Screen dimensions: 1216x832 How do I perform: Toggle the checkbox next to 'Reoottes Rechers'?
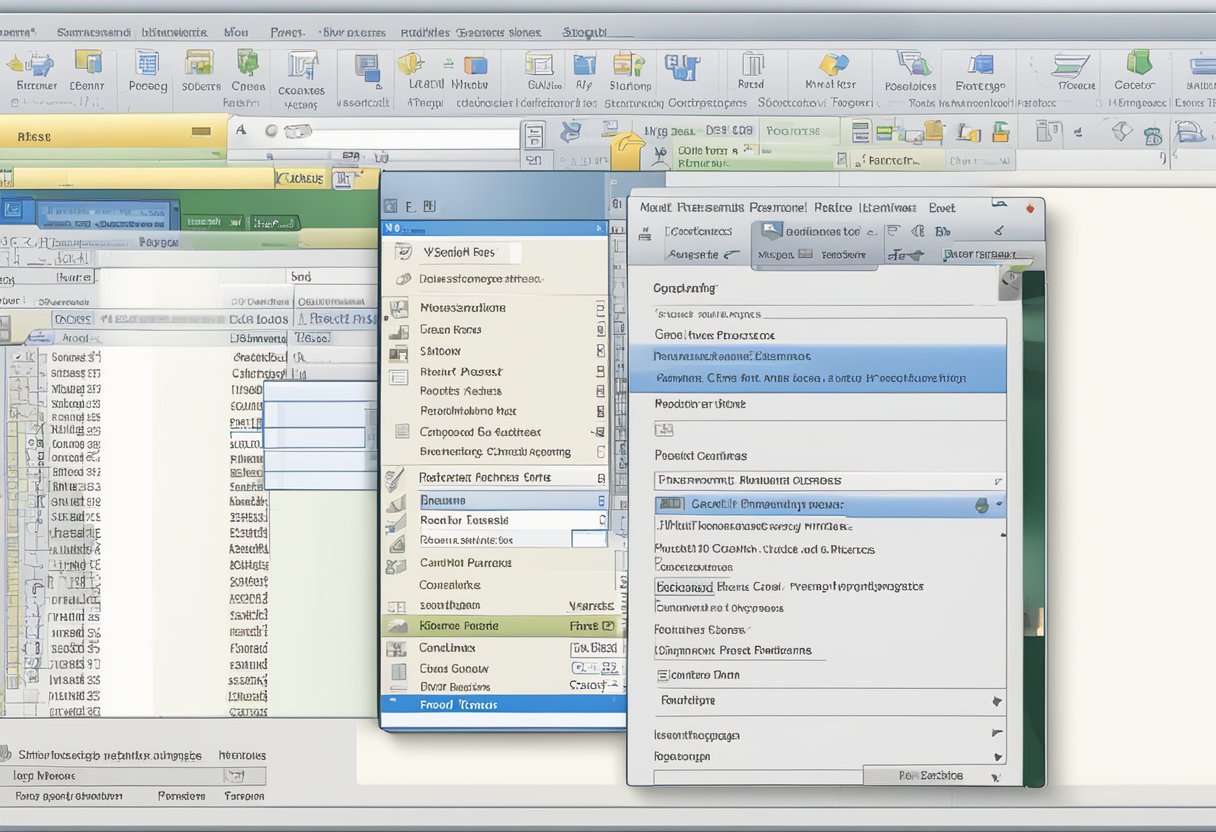600,391
